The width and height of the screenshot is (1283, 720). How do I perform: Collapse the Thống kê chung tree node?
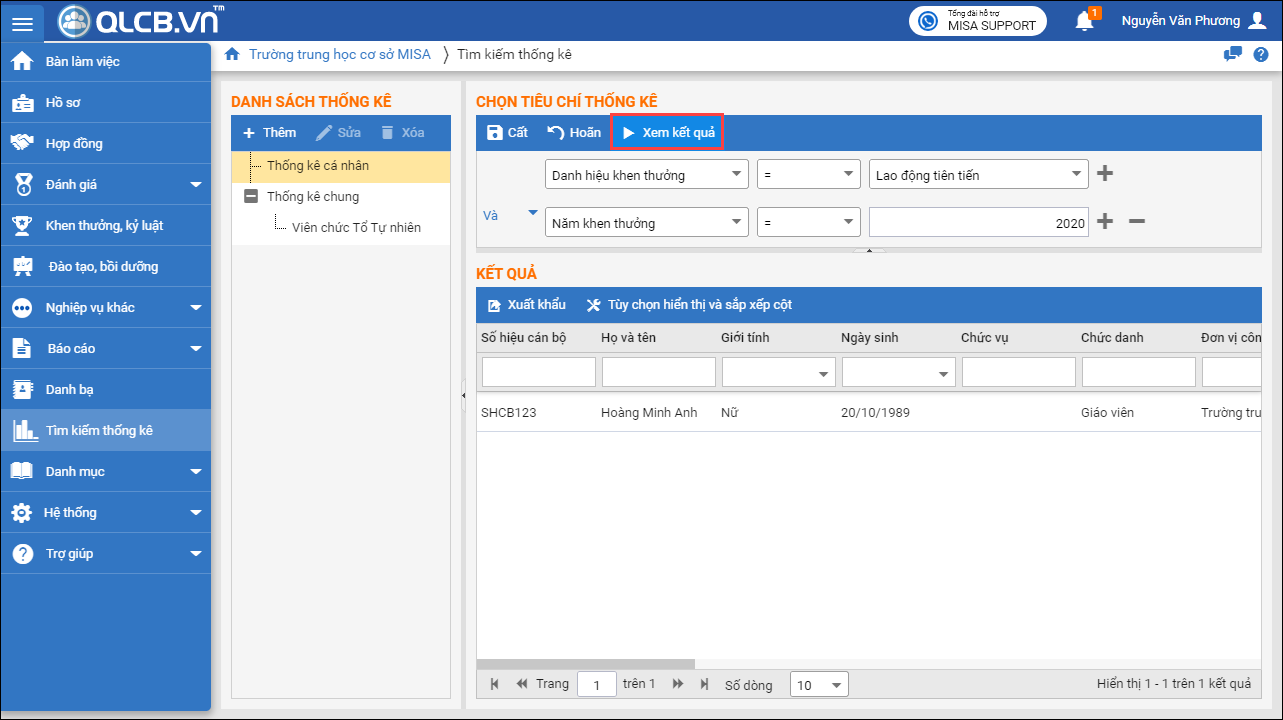click(250, 197)
